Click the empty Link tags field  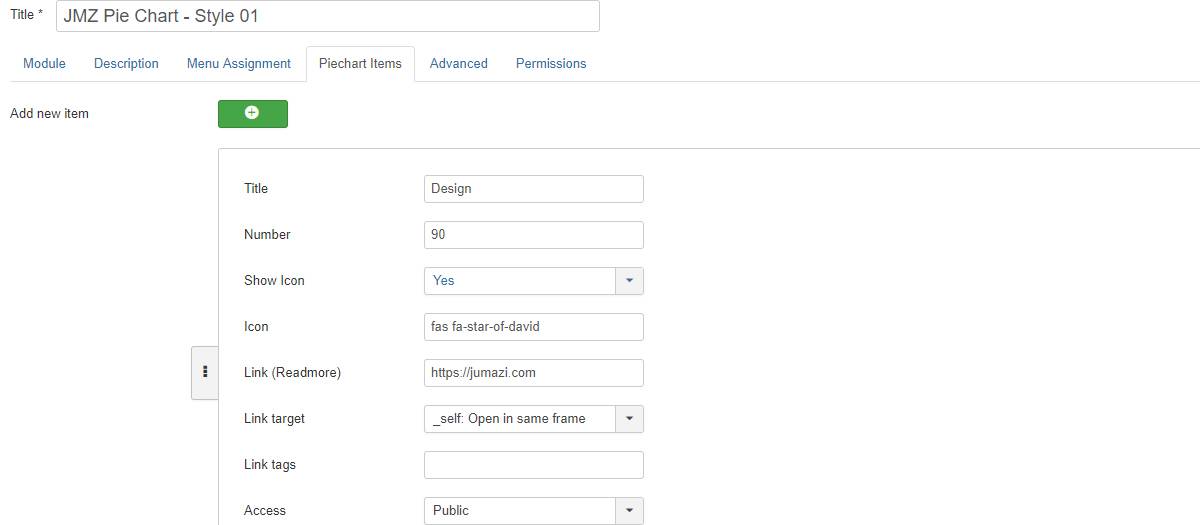pyautogui.click(x=534, y=465)
